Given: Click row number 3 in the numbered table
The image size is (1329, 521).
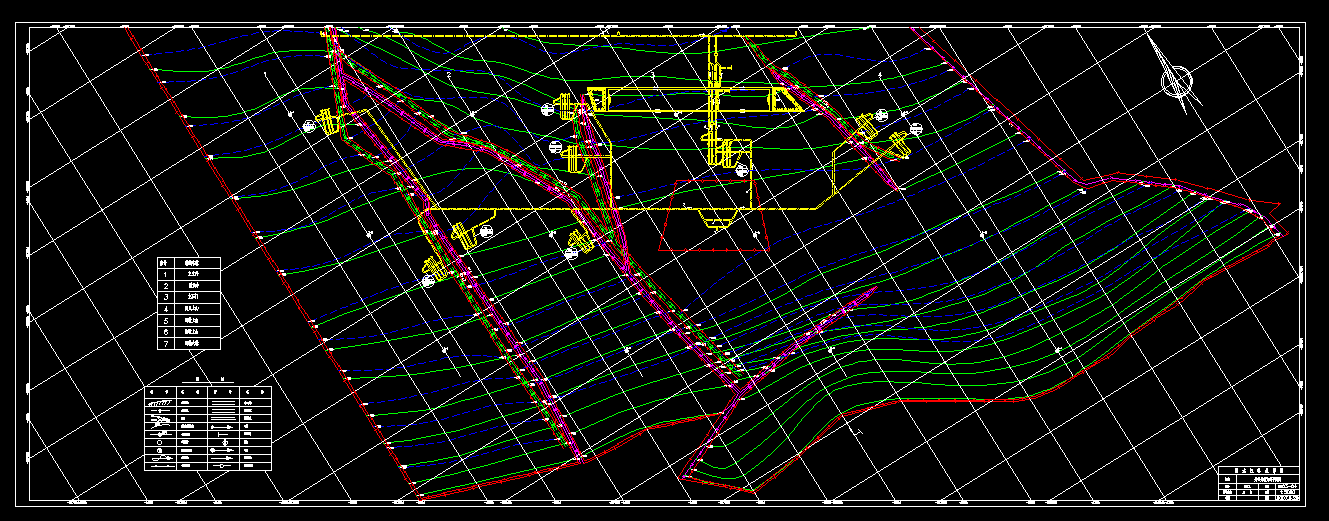Looking at the screenshot, I should click(189, 297).
